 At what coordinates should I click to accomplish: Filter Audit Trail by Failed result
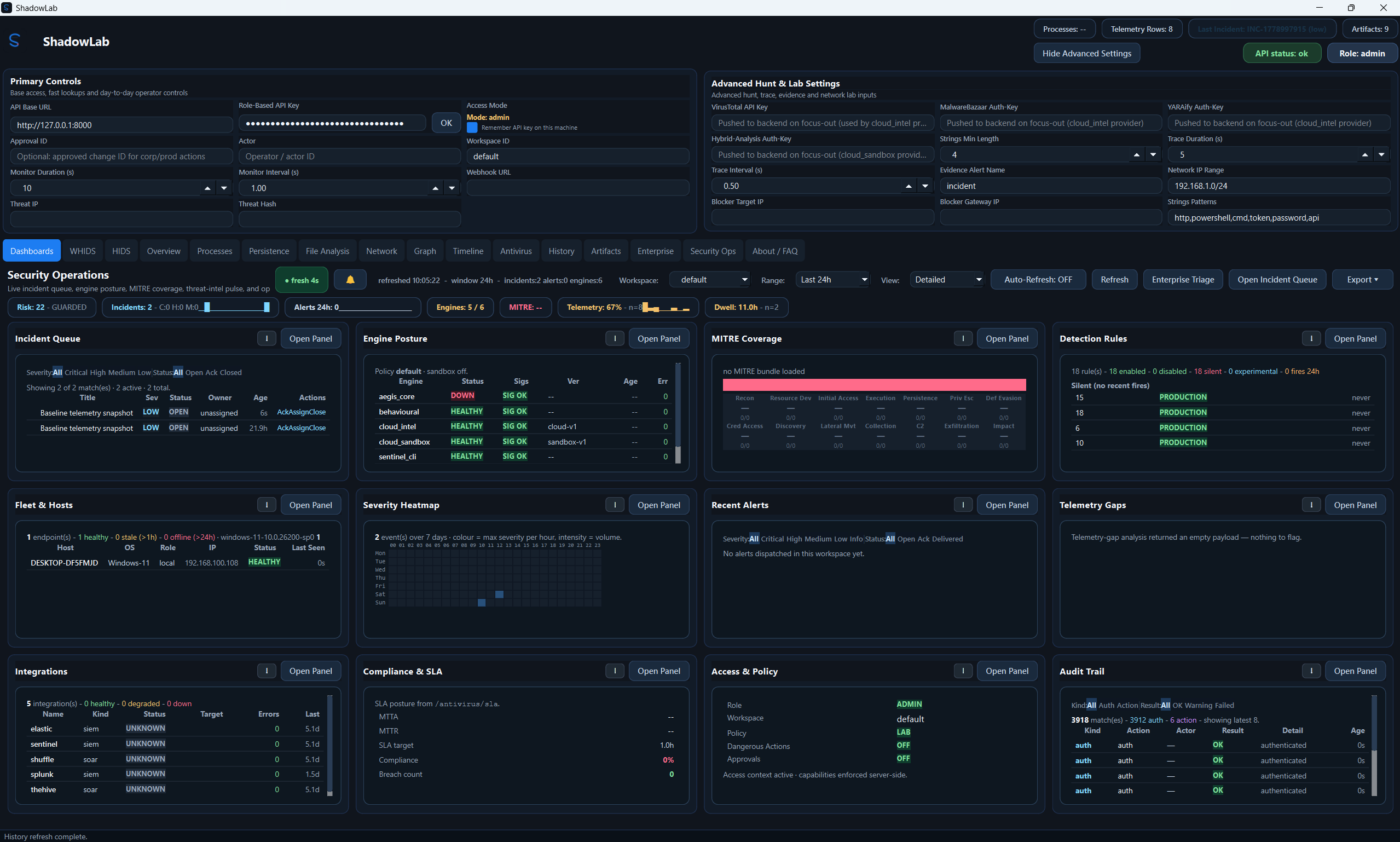1224,705
